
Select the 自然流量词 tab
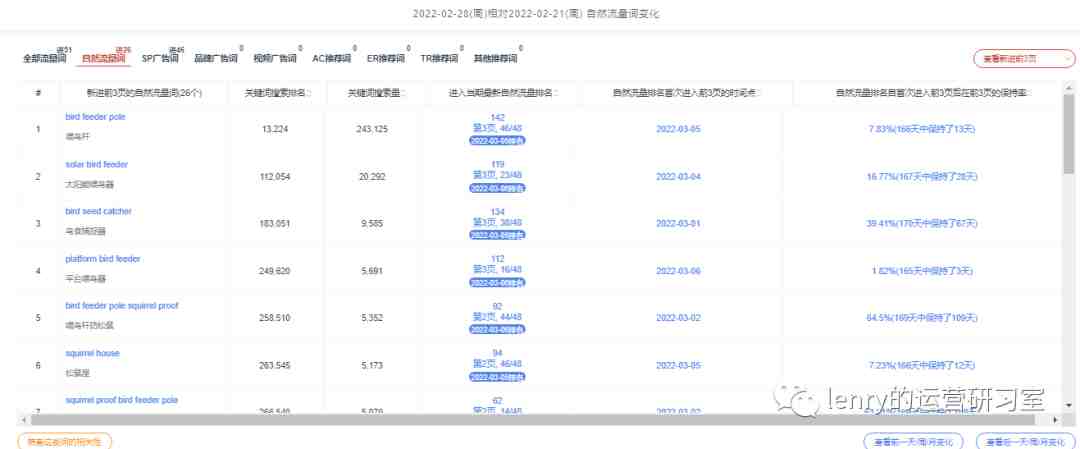104,59
